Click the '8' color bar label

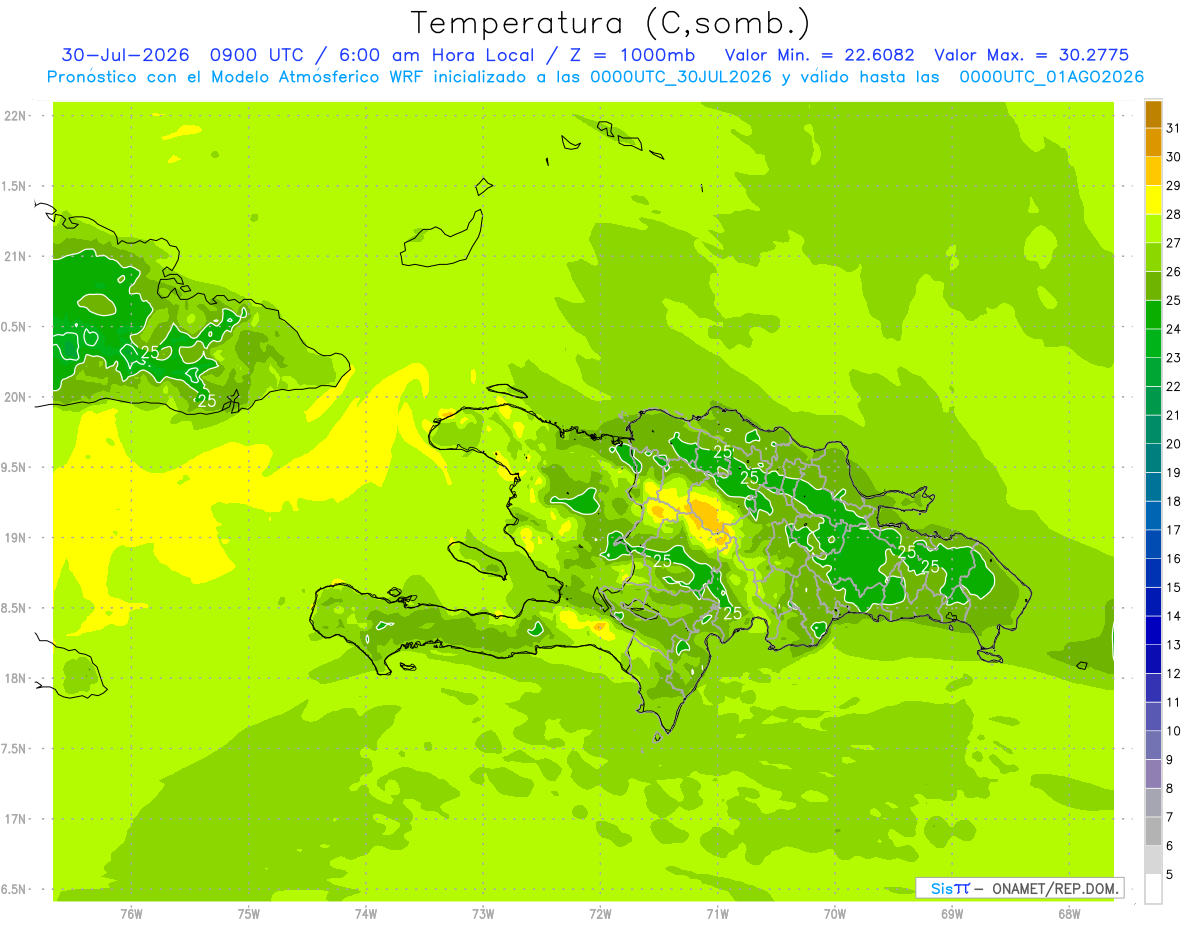[x=1170, y=788]
